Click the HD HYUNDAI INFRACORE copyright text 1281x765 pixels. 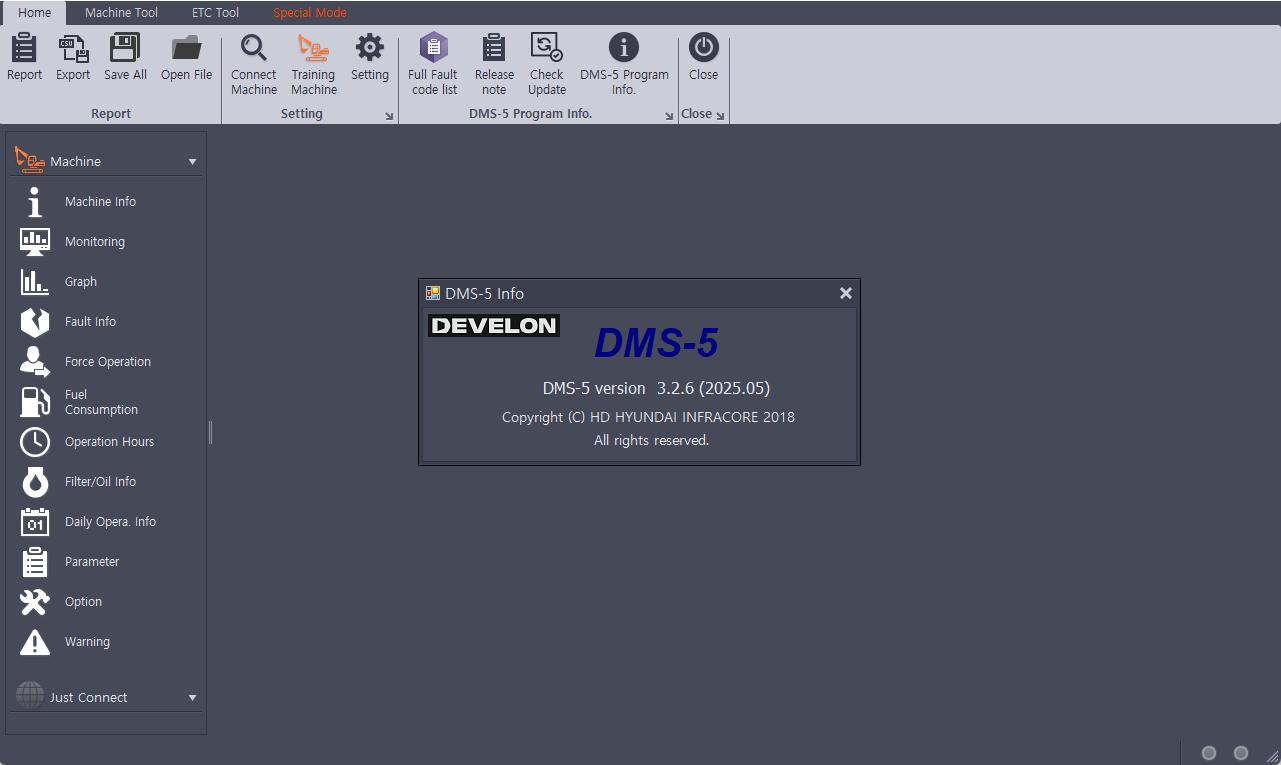[x=648, y=417]
